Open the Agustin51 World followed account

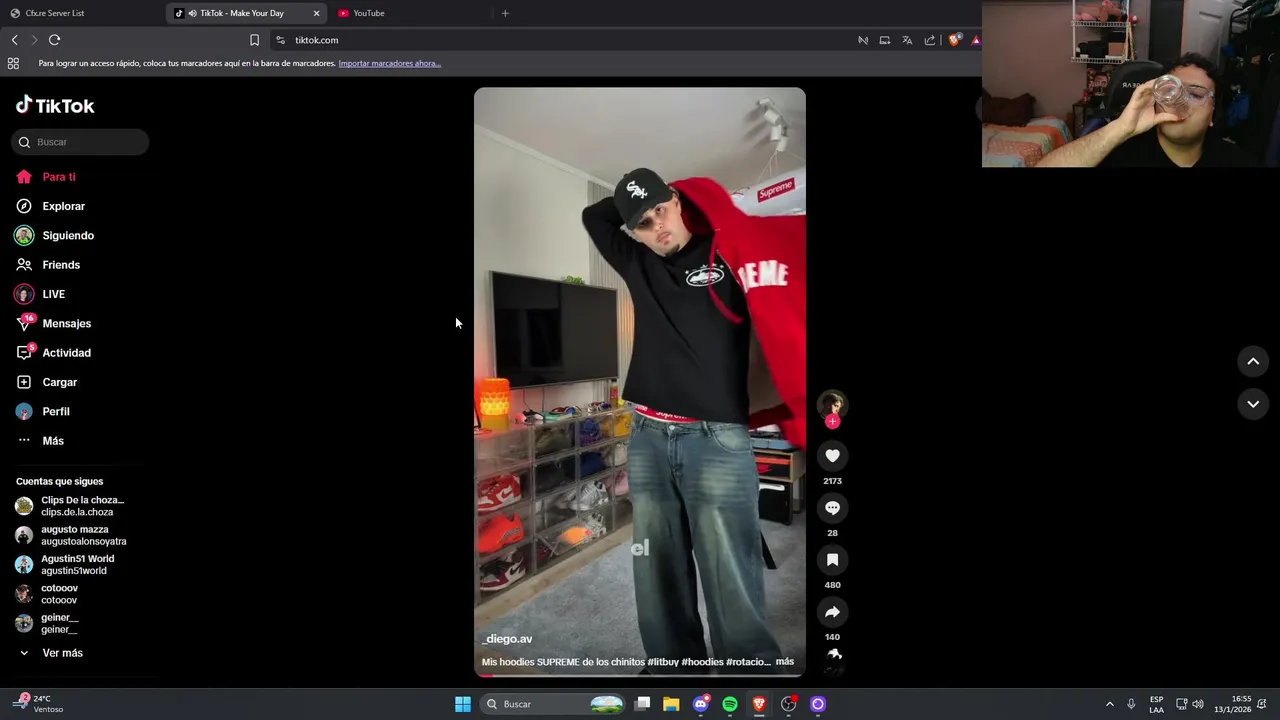pyautogui.click(x=65, y=565)
